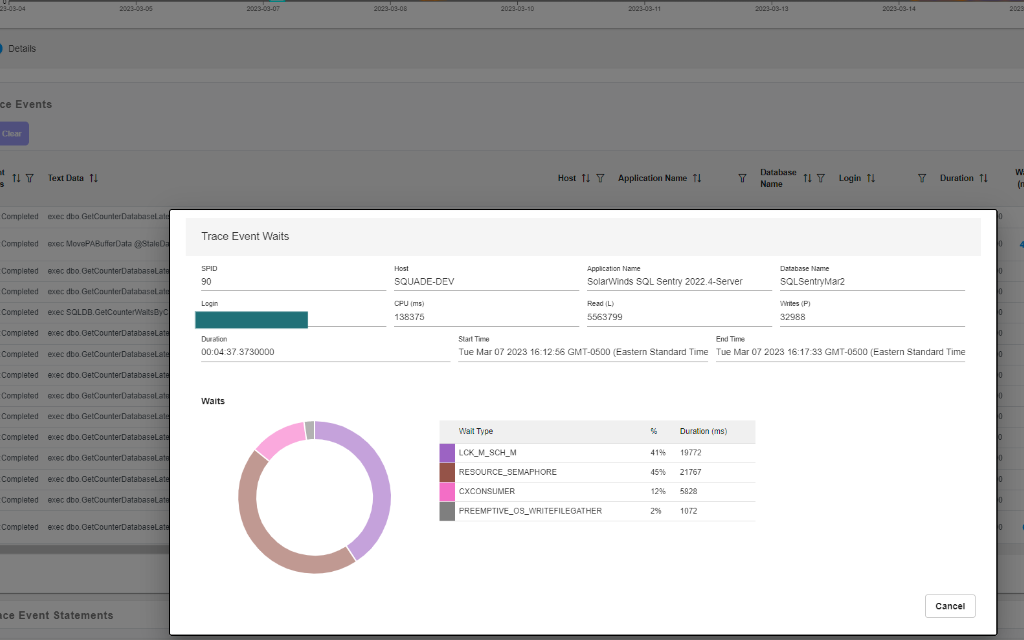Image resolution: width=1024 pixels, height=640 pixels.
Task: Open the filter funnel on Host column
Action: [599, 178]
